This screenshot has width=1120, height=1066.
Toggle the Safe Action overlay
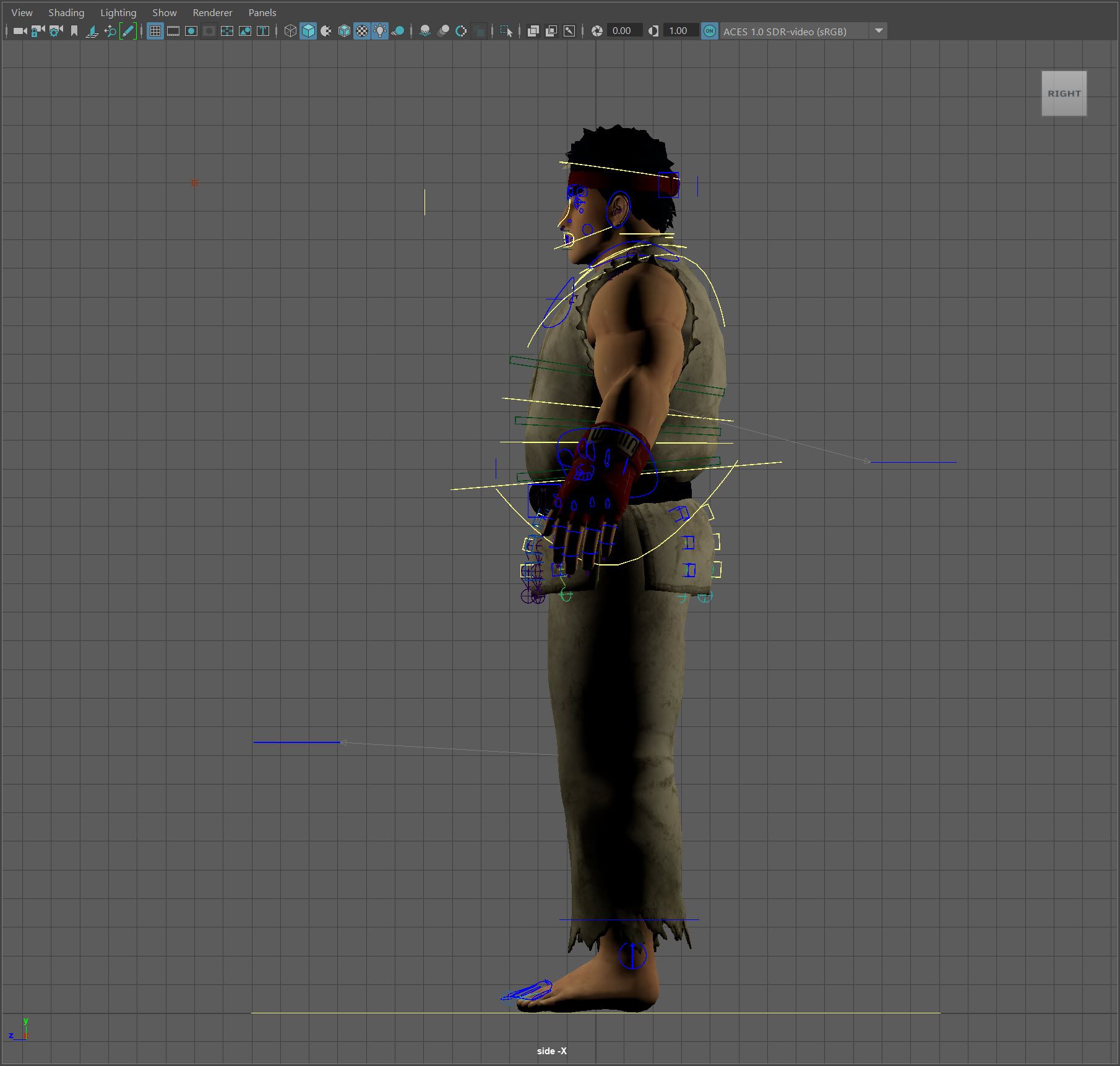point(245,31)
